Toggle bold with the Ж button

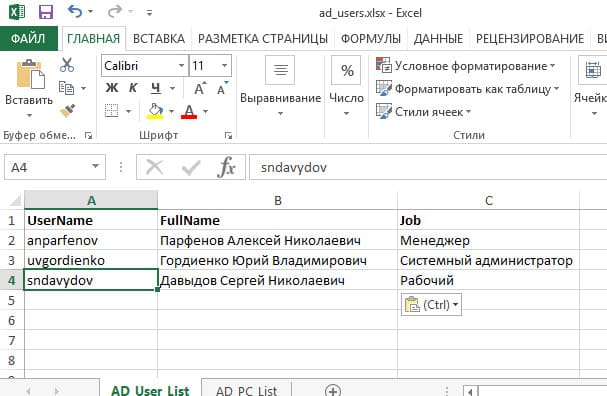pyautogui.click(x=112, y=88)
